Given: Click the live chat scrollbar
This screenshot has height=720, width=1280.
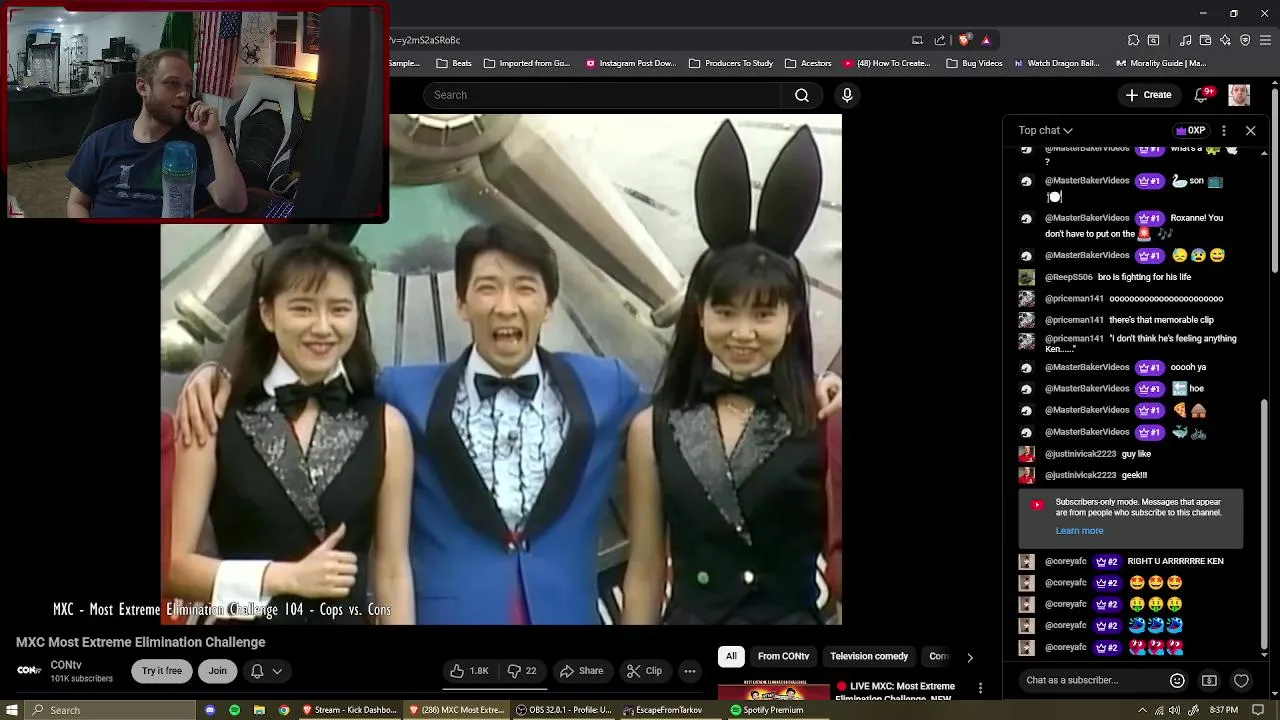Looking at the screenshot, I should [1265, 525].
